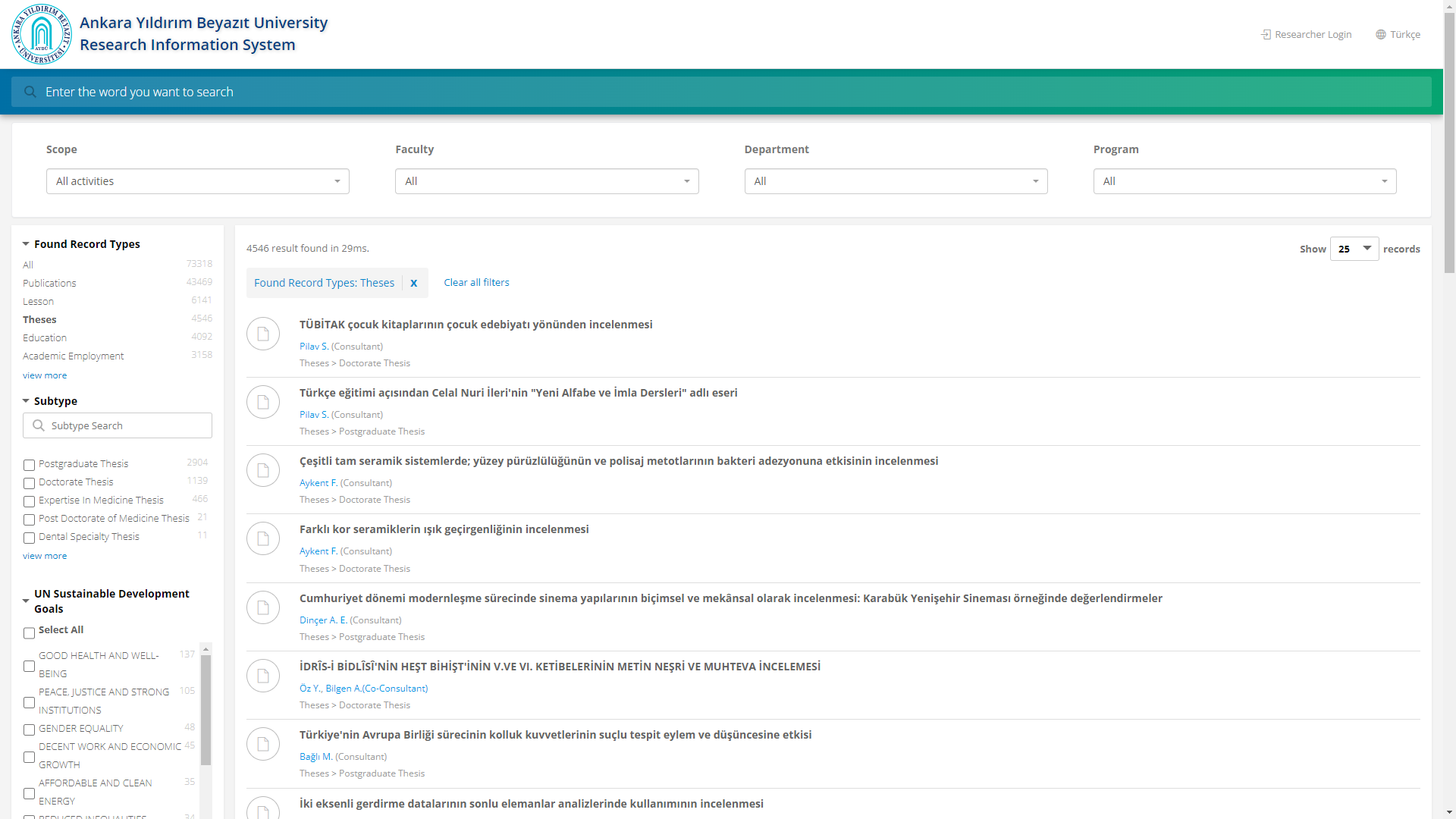Click document icon for Farklı kor seramiklerin thesis
The width and height of the screenshot is (1456, 819).
(x=263, y=538)
